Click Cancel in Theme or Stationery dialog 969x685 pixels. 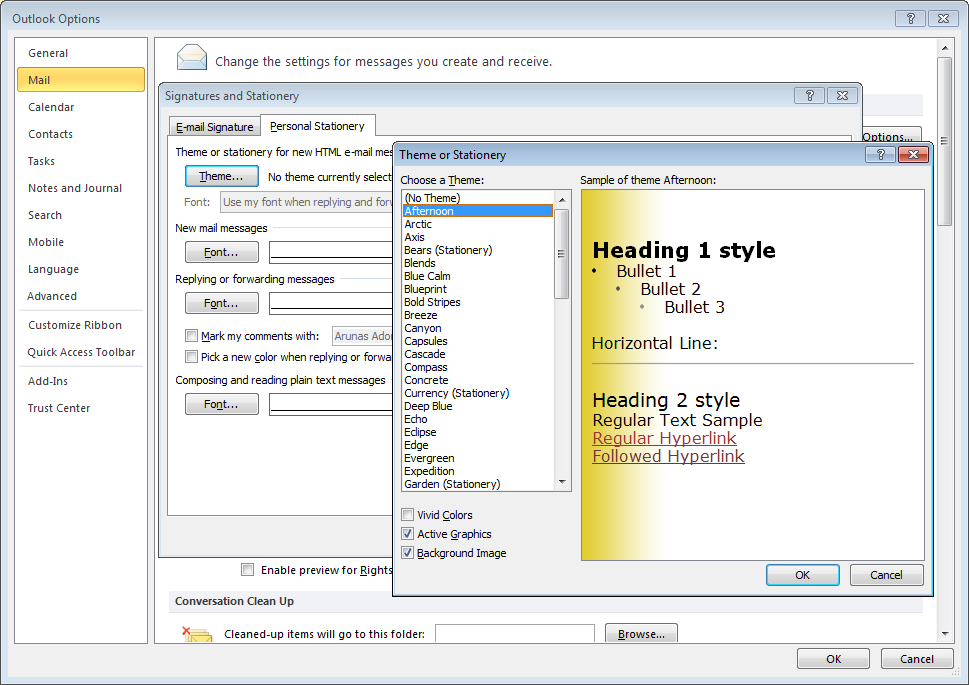tap(886, 575)
